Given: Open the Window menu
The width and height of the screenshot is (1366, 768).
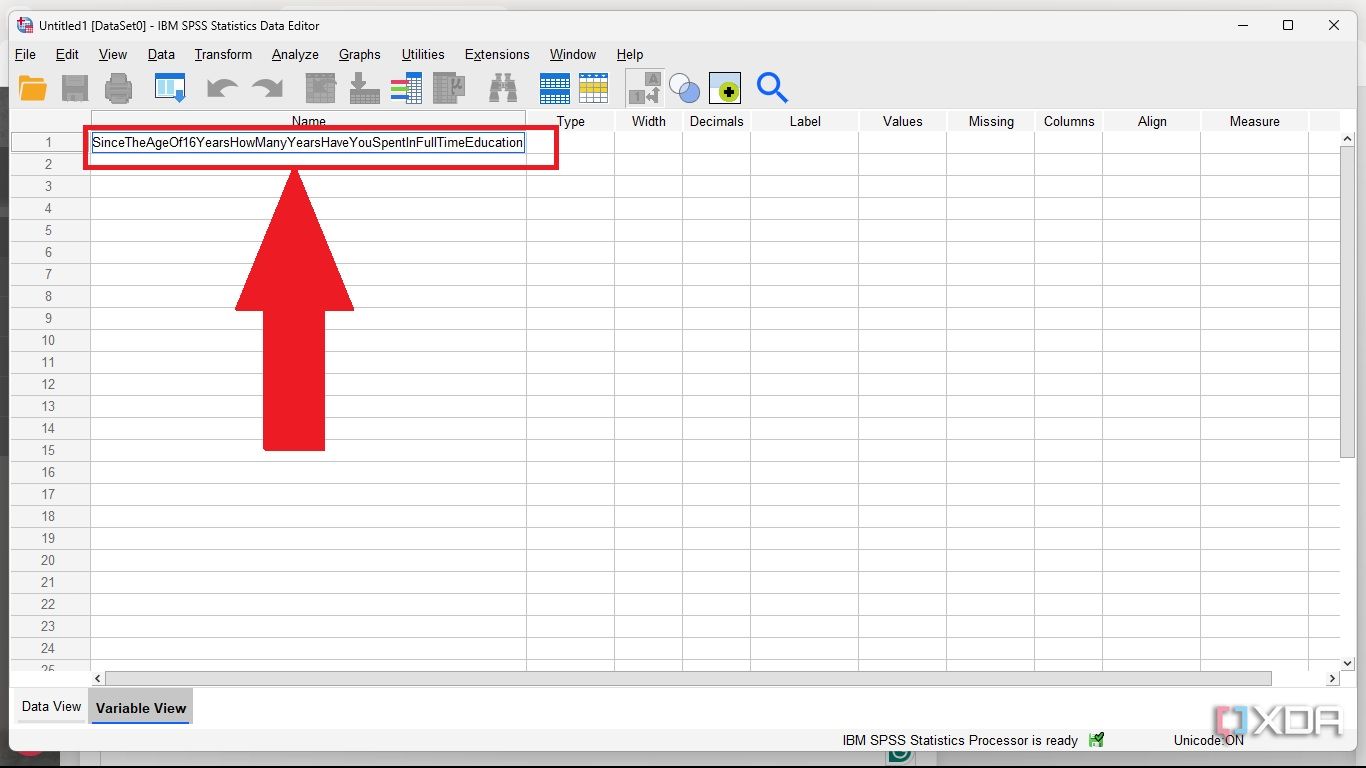Looking at the screenshot, I should click(x=573, y=54).
